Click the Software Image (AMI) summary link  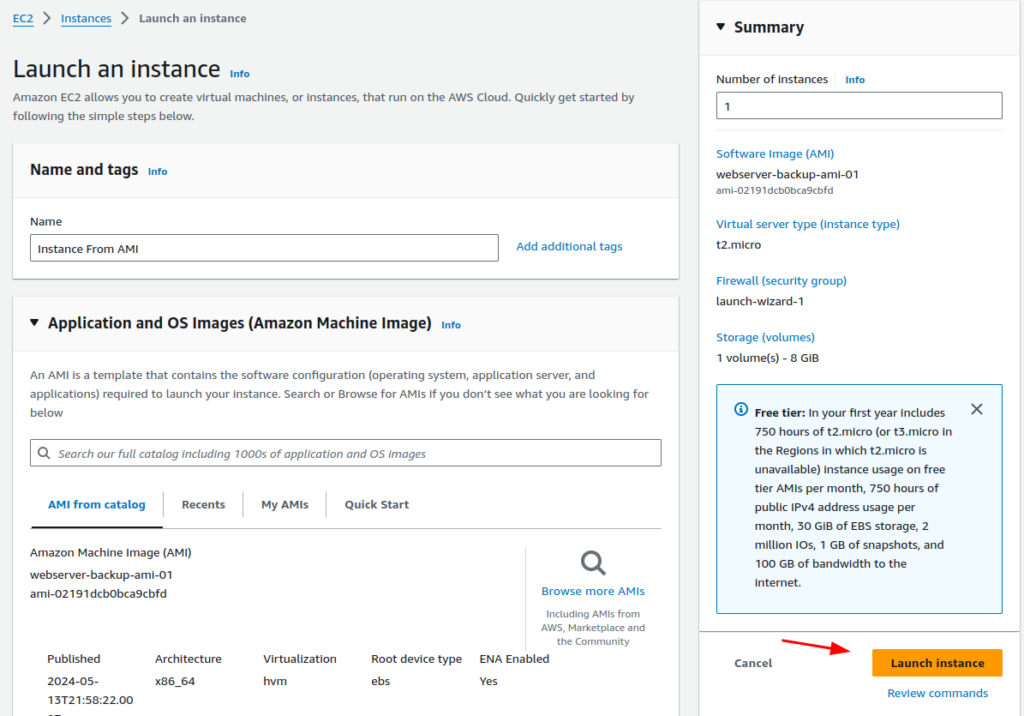click(x=775, y=154)
